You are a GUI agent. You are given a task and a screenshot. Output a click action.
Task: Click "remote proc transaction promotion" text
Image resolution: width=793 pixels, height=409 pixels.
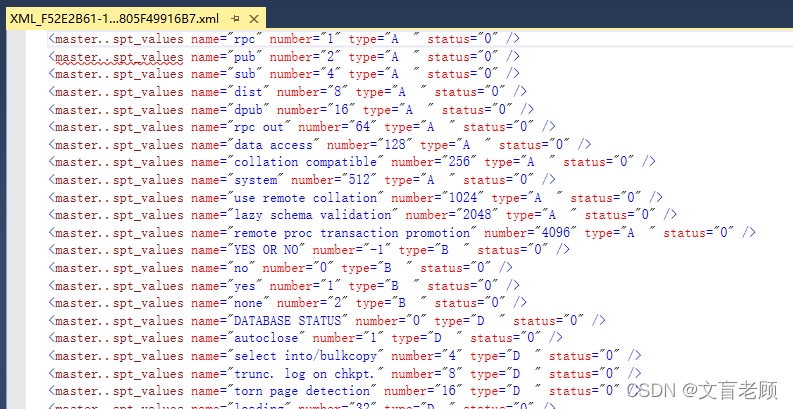tap(352, 233)
